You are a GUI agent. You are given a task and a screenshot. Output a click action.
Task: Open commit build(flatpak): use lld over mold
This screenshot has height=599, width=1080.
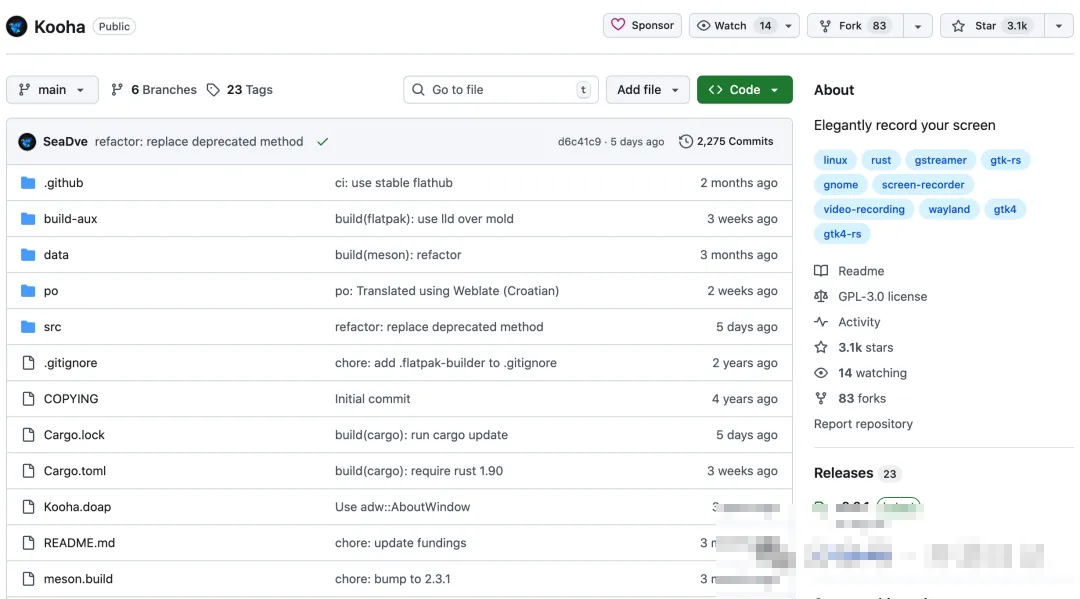(424, 218)
